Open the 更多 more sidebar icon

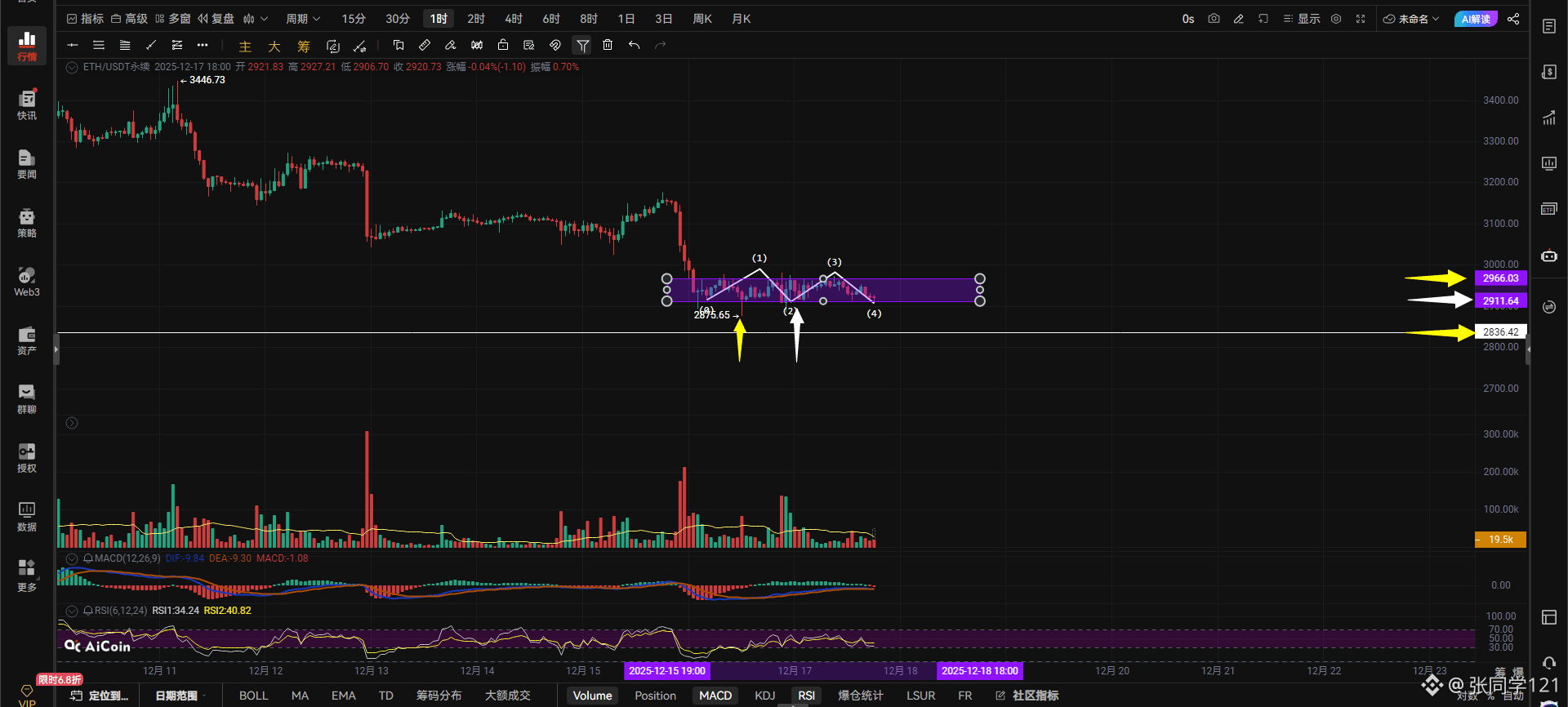pyautogui.click(x=27, y=576)
